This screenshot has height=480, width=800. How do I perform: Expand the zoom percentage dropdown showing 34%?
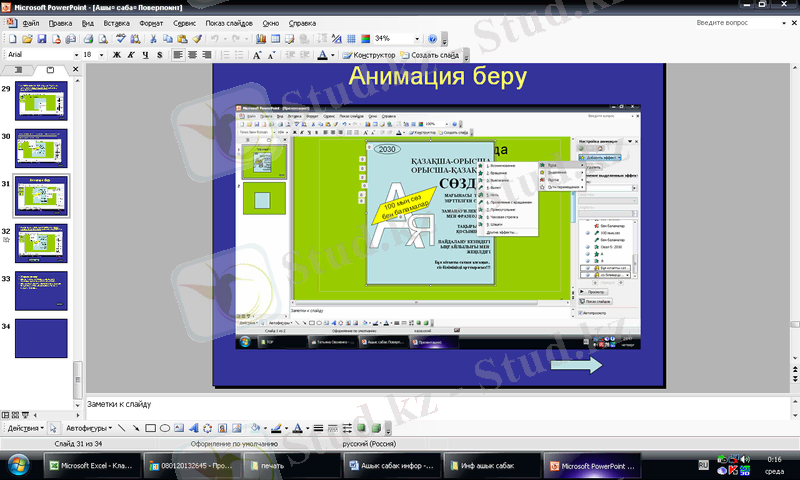pyautogui.click(x=416, y=39)
